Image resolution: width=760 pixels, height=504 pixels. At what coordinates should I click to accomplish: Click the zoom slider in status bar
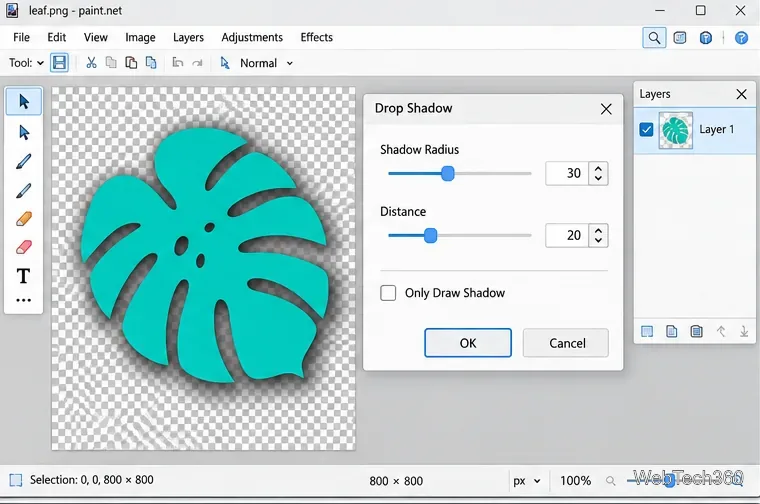coord(669,480)
